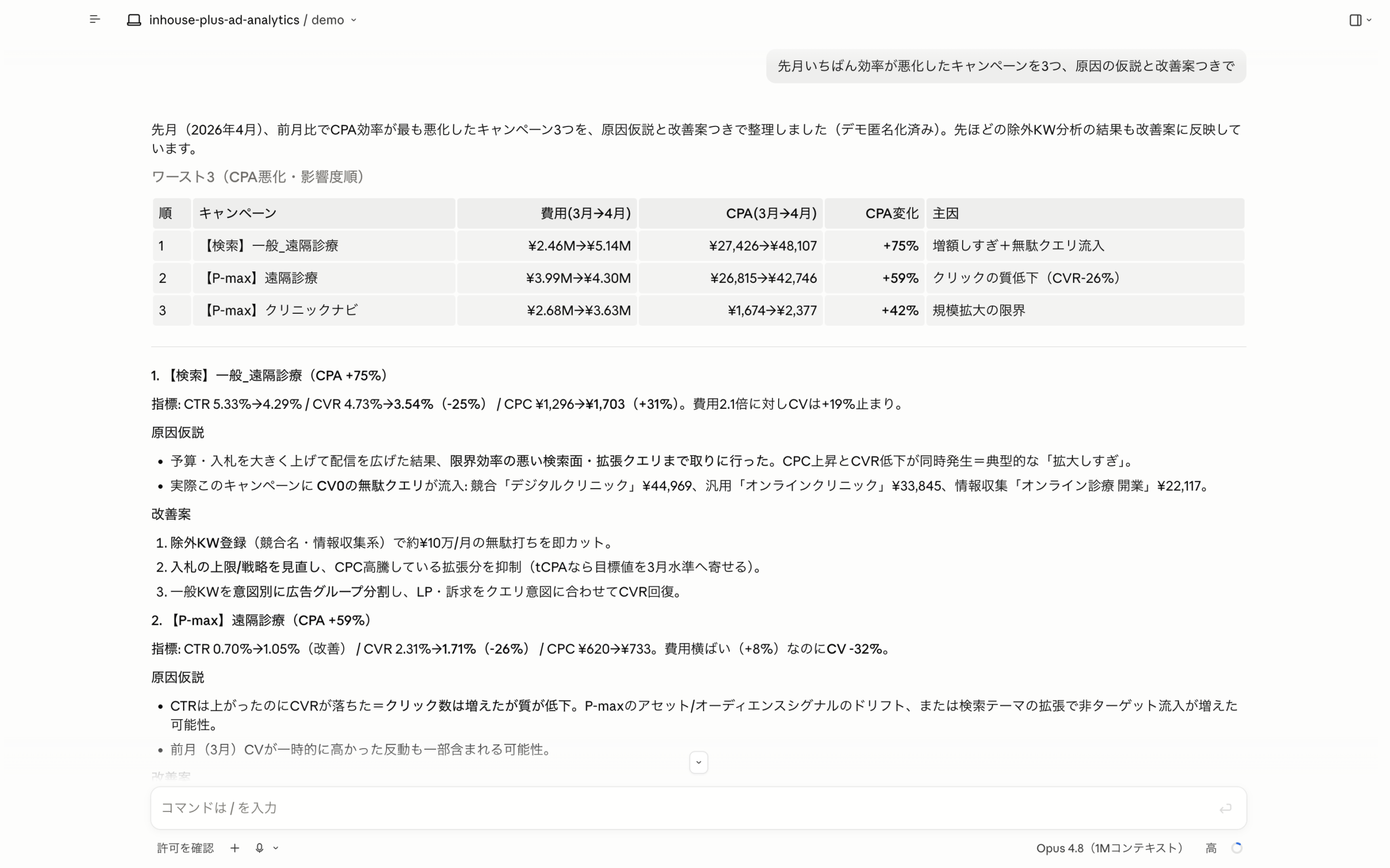The height and width of the screenshot is (868, 1390).
Task: Click the laptop project icon
Action: pyautogui.click(x=134, y=20)
